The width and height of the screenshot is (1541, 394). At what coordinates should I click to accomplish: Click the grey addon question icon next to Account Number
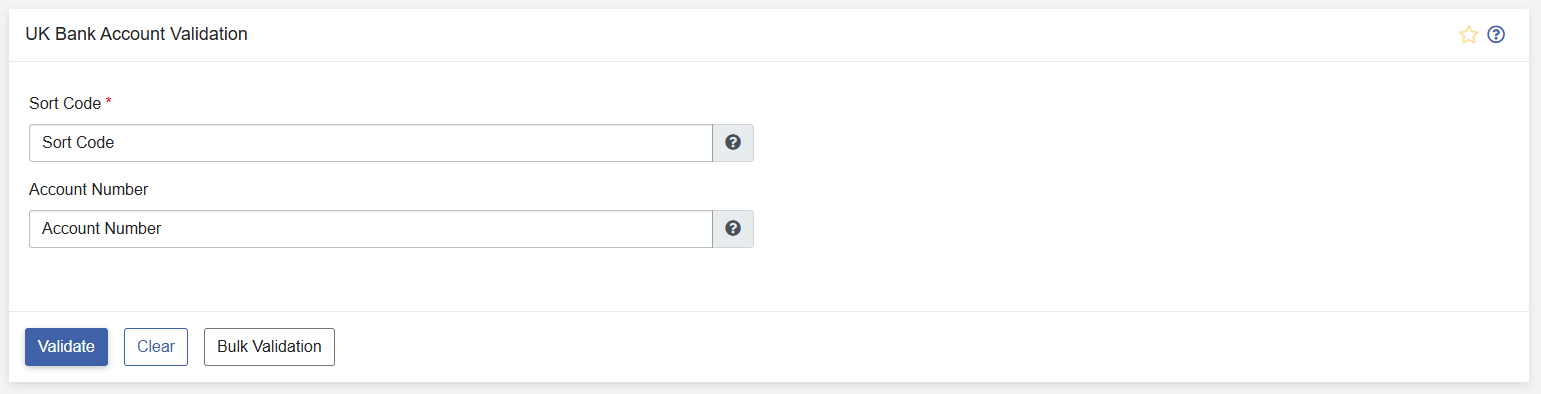(x=733, y=229)
